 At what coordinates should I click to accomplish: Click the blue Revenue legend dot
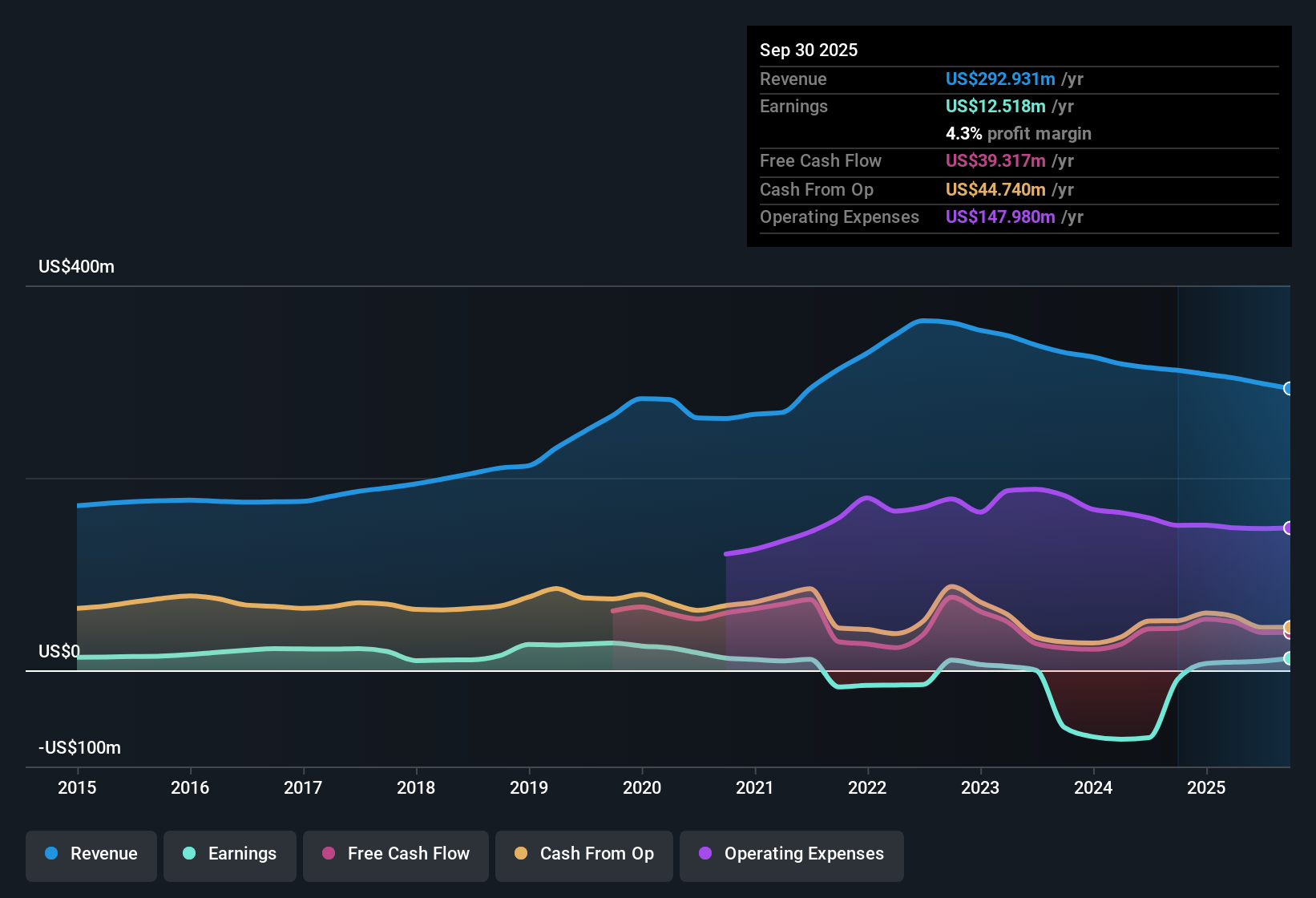[50, 854]
